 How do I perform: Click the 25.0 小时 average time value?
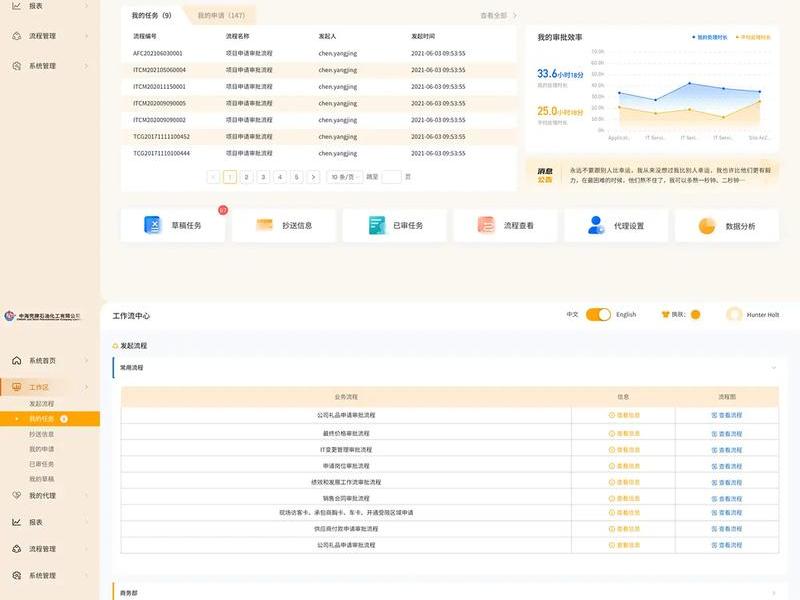(x=560, y=111)
